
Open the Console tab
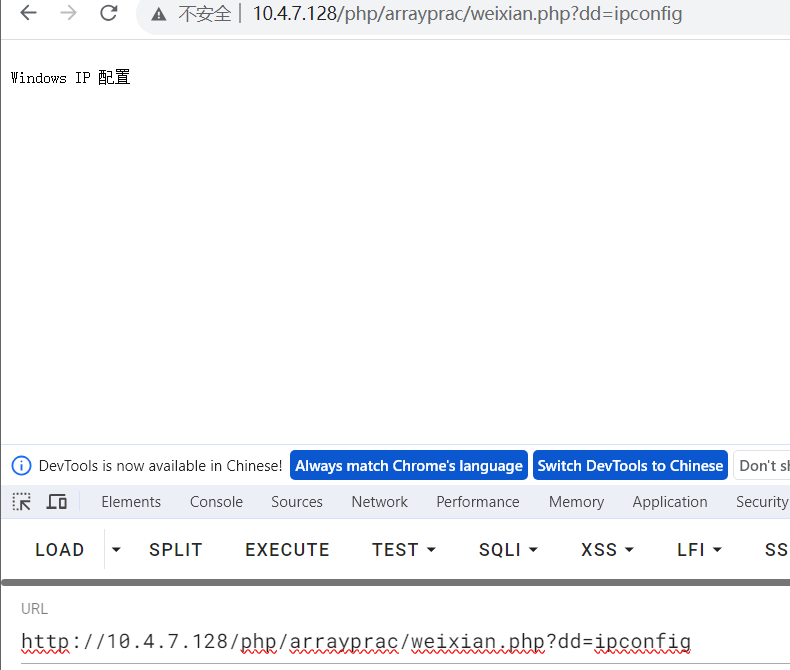[216, 502]
